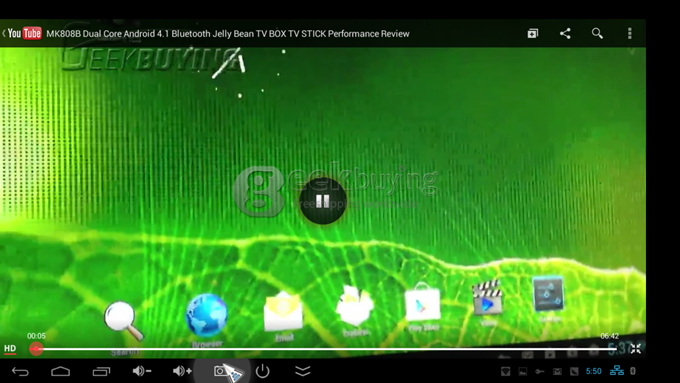The image size is (680, 383).
Task: Open the three-dot overflow menu
Action: point(630,33)
